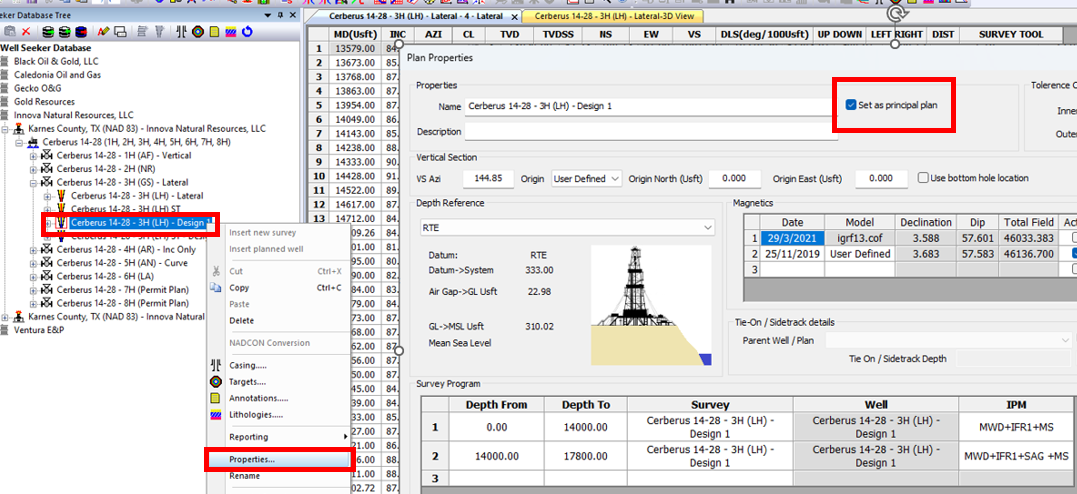
Task: Click the VS Azi value field
Action: [488, 178]
